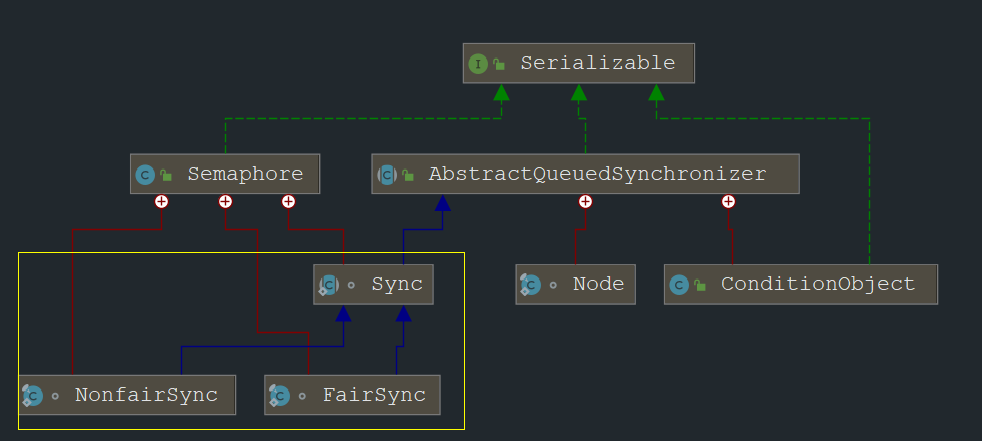The image size is (982, 441).
Task: Select the NonfairSync class name
Action: coord(146,395)
